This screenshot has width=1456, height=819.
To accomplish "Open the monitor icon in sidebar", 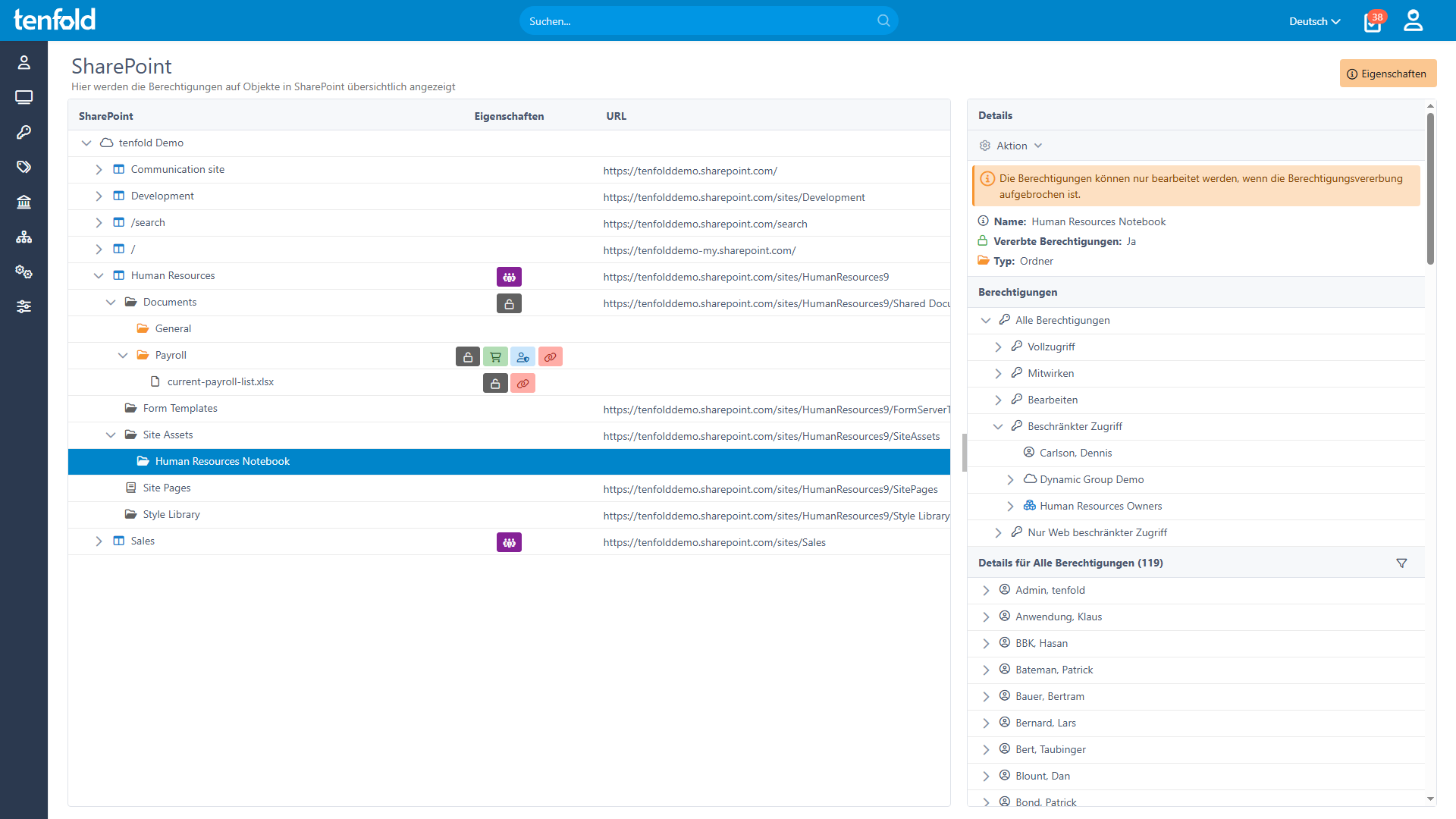I will click(x=24, y=98).
